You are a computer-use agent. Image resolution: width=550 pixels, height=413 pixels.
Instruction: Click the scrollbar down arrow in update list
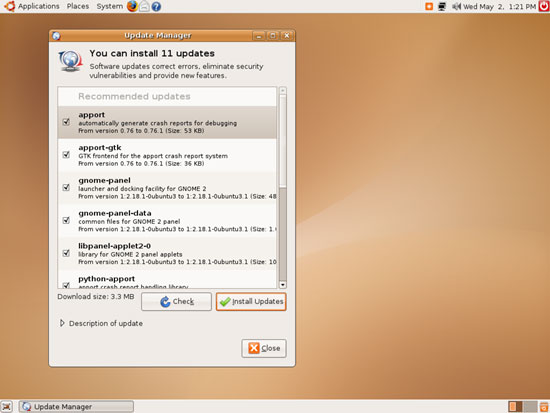(283, 285)
